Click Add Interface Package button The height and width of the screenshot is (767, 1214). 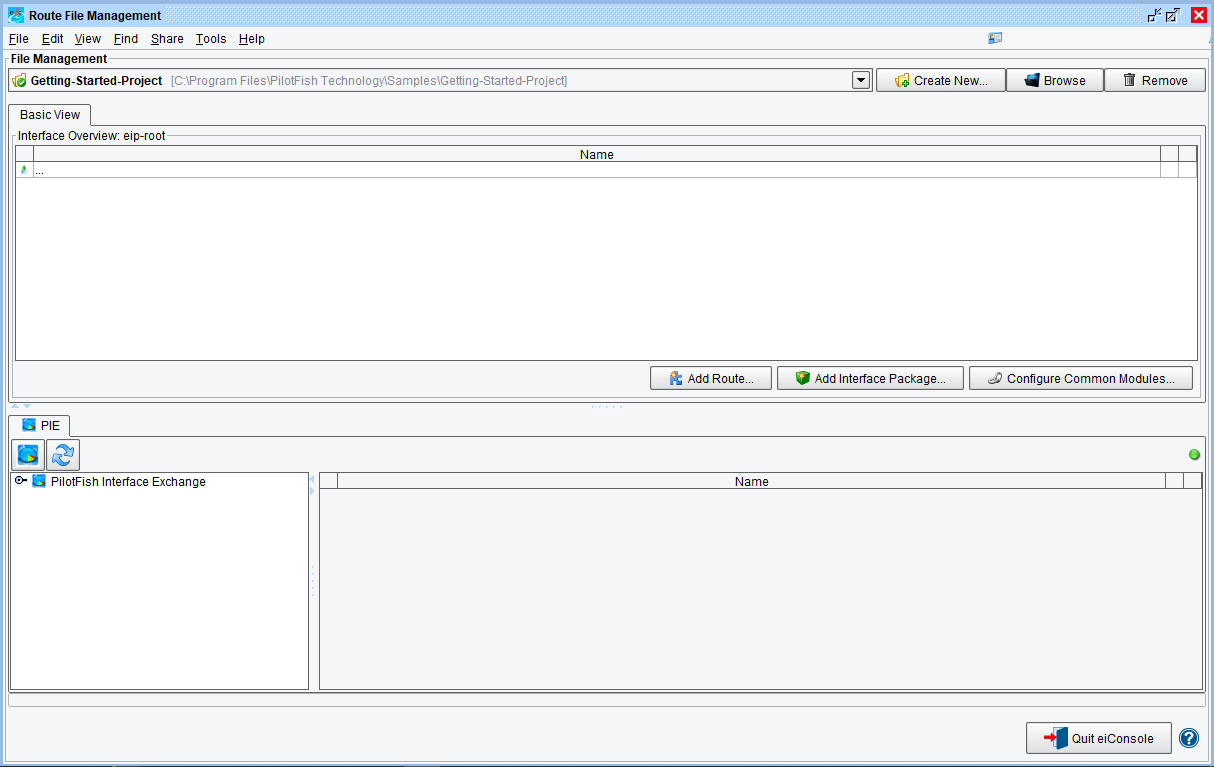[x=869, y=378]
